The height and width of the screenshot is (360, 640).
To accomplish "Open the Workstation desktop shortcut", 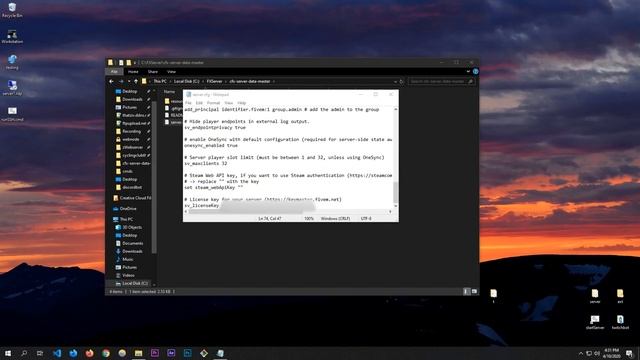I will click(x=12, y=36).
